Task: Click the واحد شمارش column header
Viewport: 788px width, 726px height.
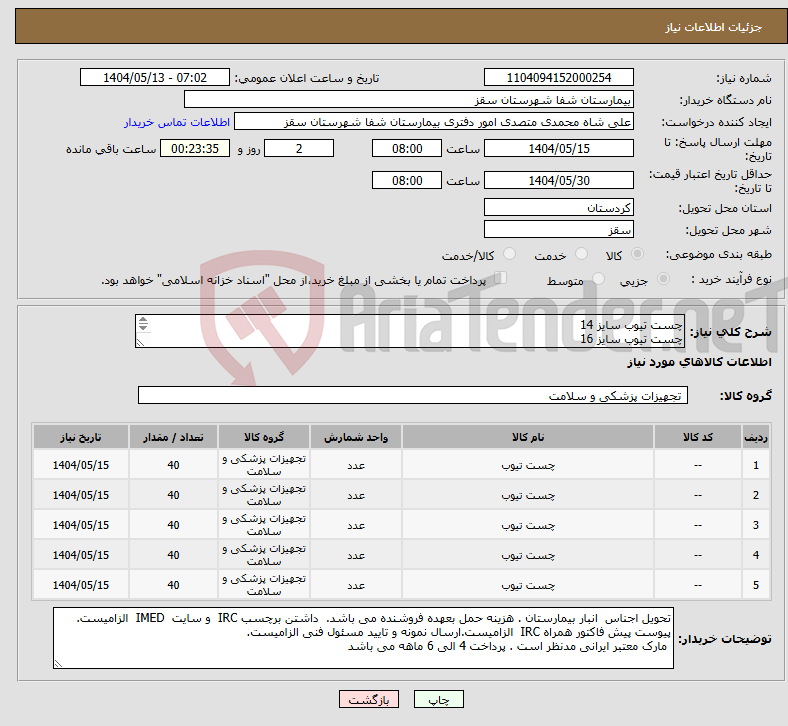Action: click(356, 437)
